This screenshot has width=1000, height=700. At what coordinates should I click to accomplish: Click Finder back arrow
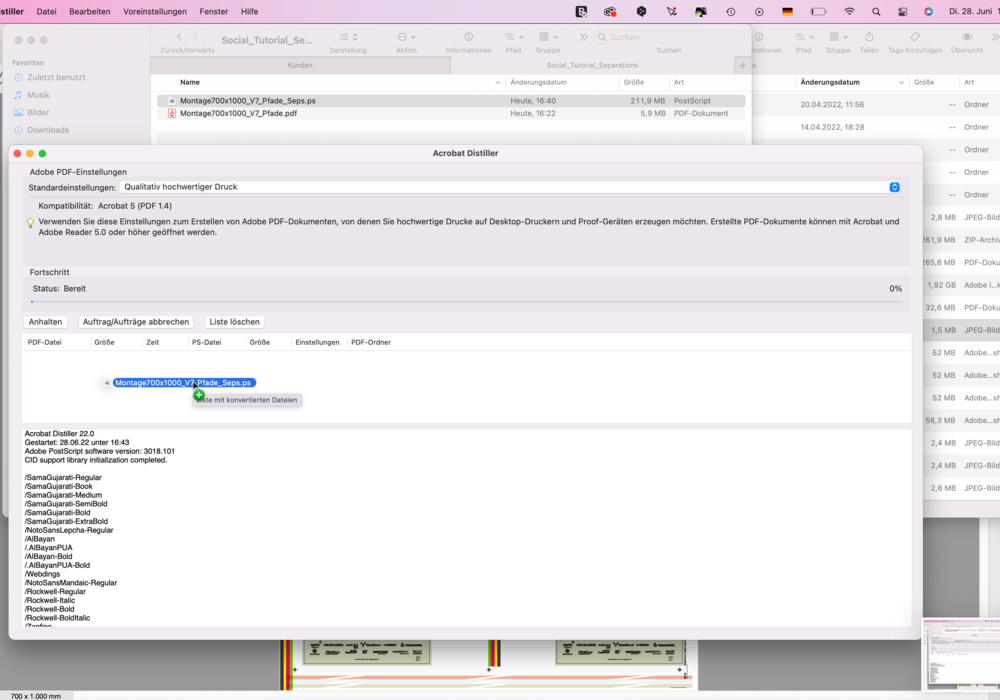tap(179, 37)
